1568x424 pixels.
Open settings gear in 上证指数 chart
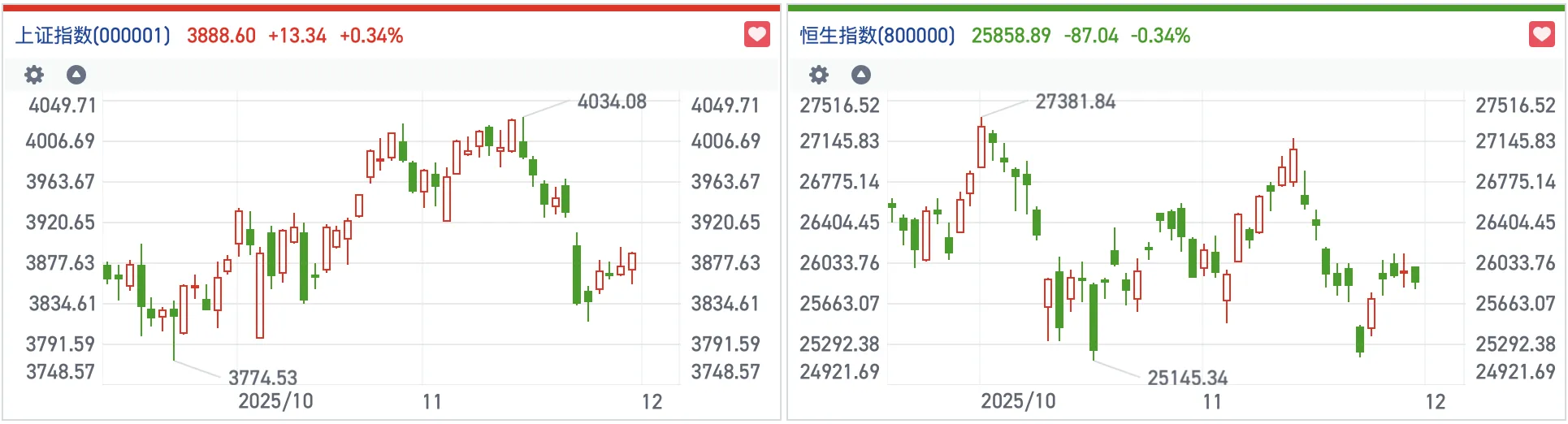[x=34, y=76]
